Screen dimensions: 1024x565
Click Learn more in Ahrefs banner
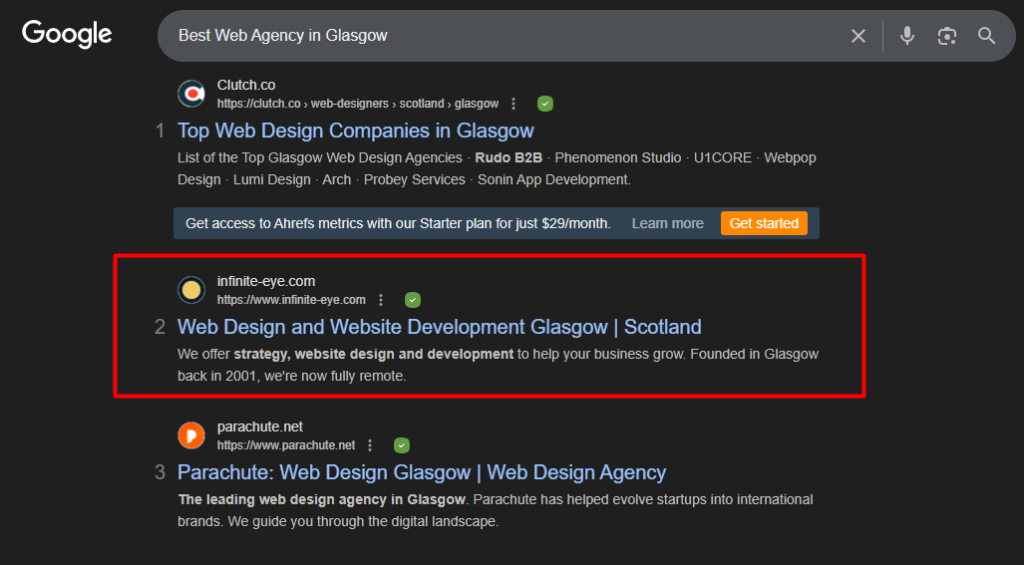click(x=667, y=223)
